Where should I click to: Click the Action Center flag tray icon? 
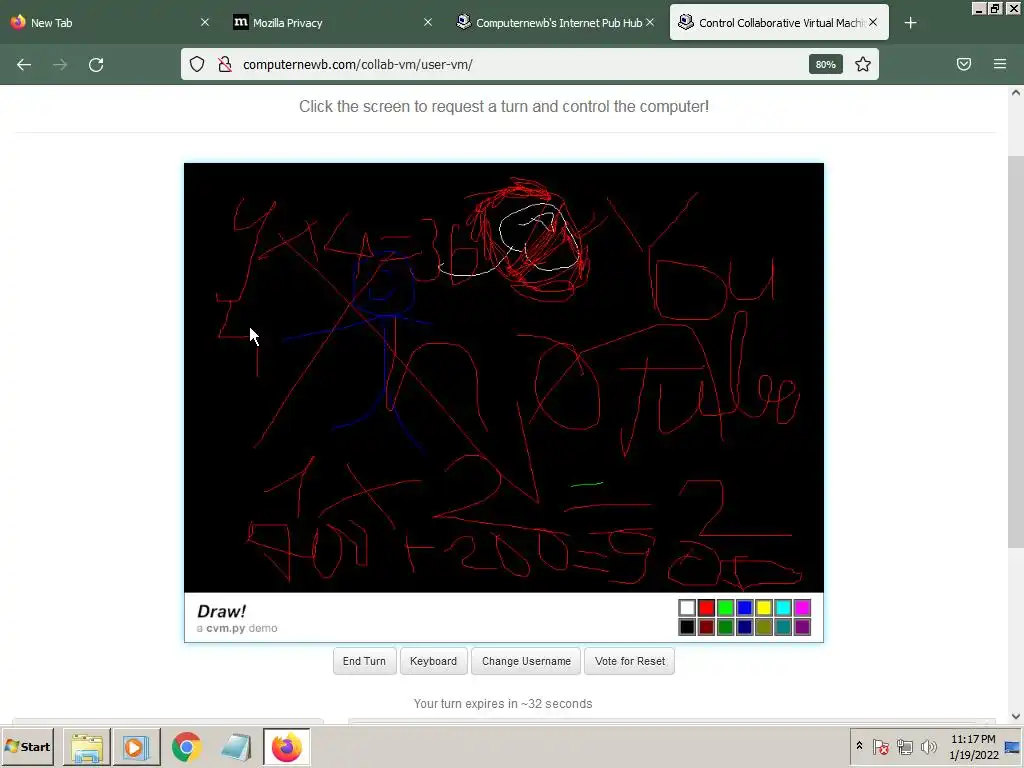tap(880, 746)
